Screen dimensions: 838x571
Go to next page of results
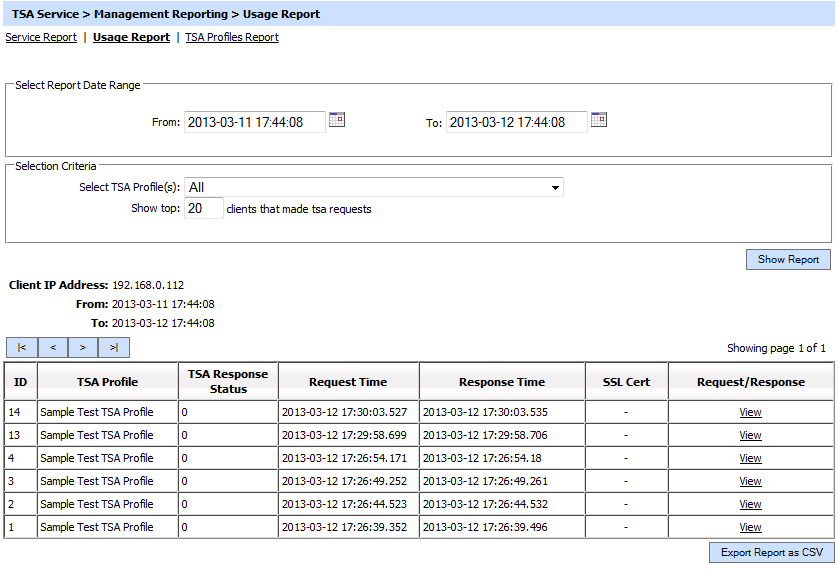click(x=83, y=348)
